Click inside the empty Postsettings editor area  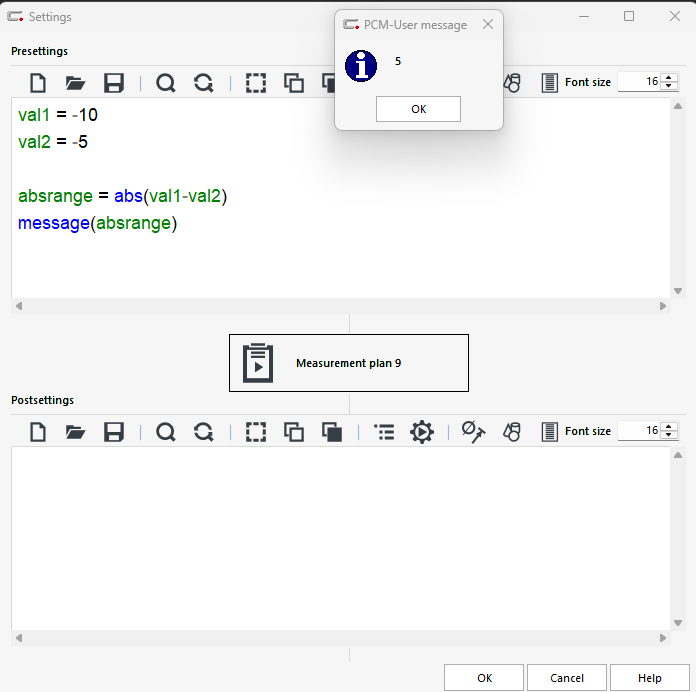[x=340, y=538]
